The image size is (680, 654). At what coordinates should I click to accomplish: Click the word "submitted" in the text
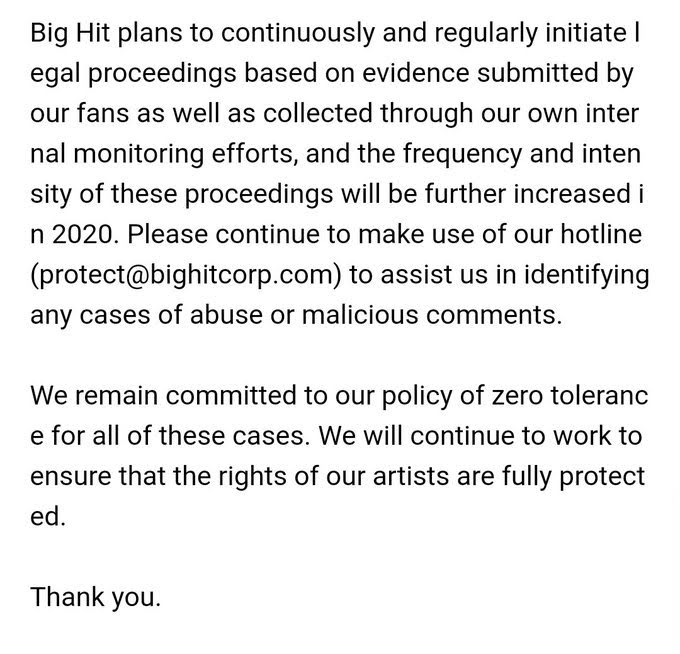click(x=538, y=73)
